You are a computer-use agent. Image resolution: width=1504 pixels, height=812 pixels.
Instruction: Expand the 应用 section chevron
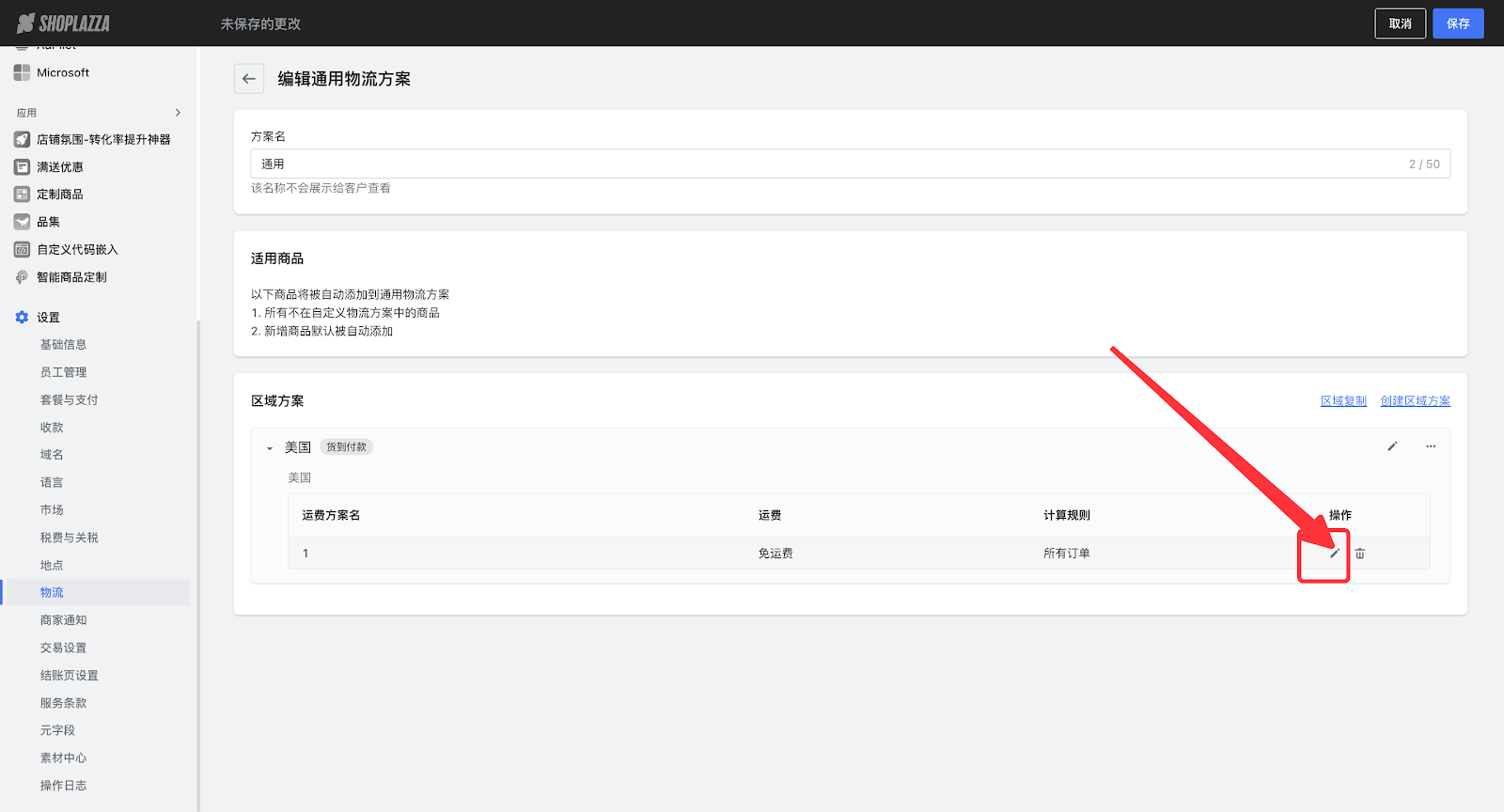(178, 113)
